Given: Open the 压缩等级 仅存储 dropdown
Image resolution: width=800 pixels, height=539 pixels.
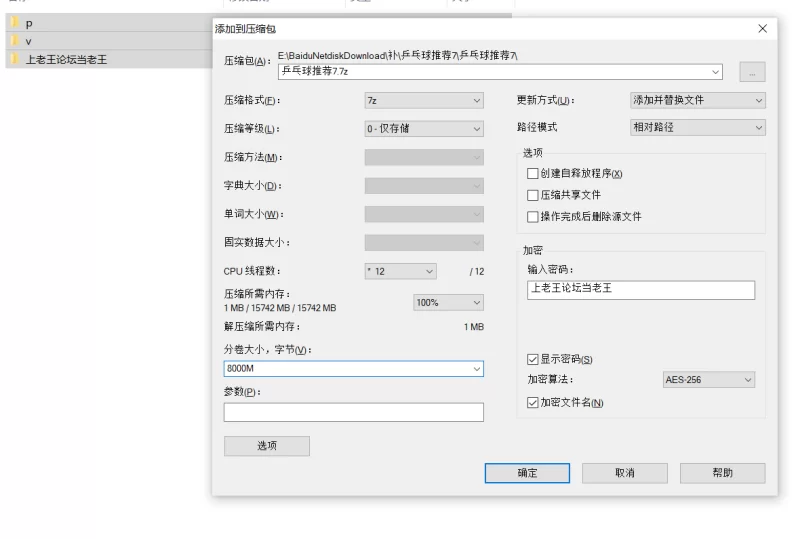Looking at the screenshot, I should pyautogui.click(x=424, y=129).
